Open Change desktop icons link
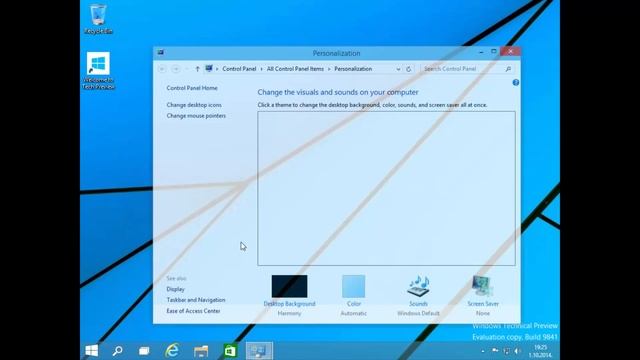Screen dimensions: 640x360 click(x=194, y=105)
